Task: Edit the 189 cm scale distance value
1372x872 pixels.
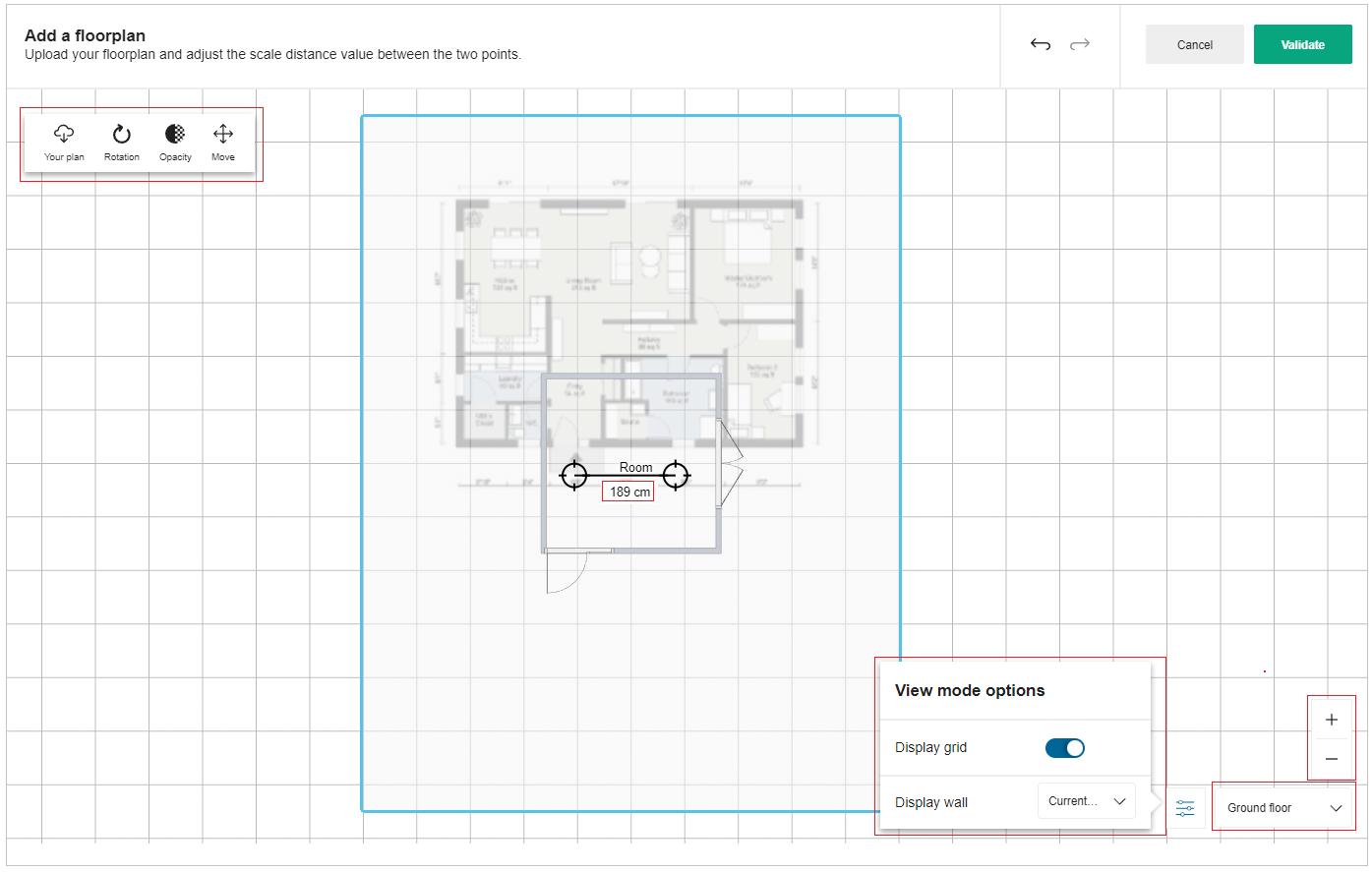Action: click(x=628, y=492)
